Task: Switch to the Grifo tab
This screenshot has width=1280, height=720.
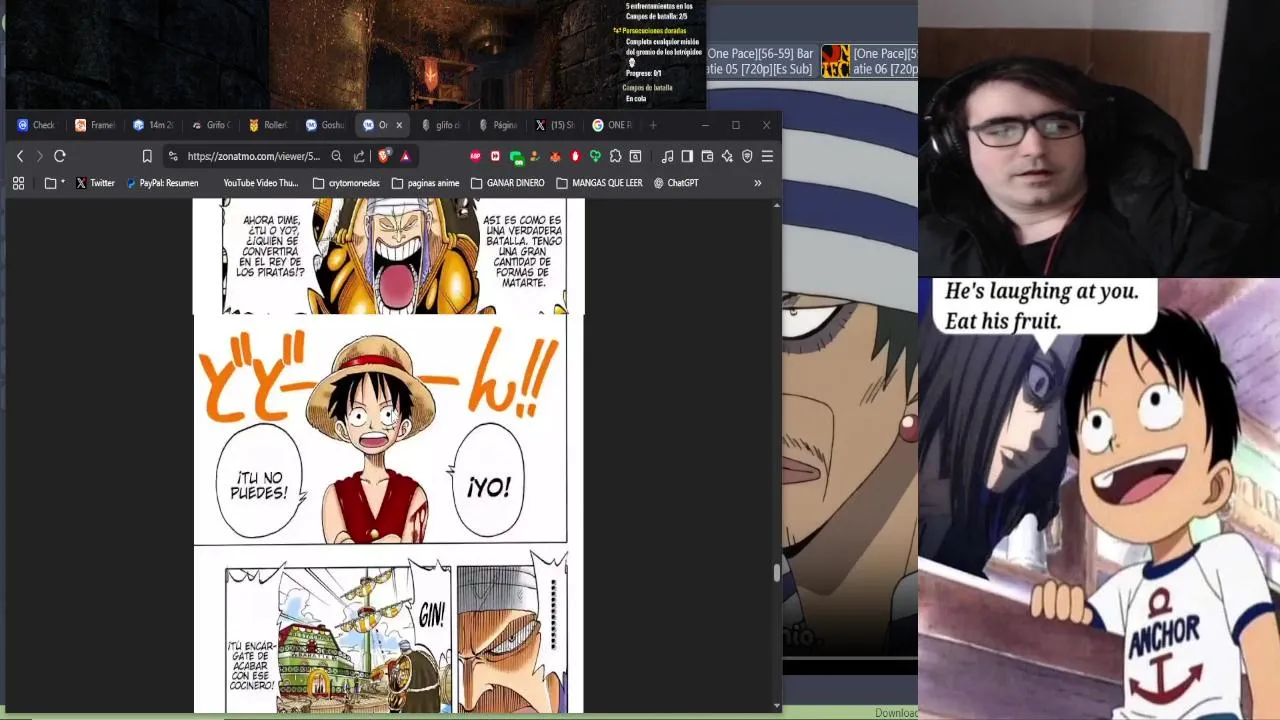Action: click(211, 125)
